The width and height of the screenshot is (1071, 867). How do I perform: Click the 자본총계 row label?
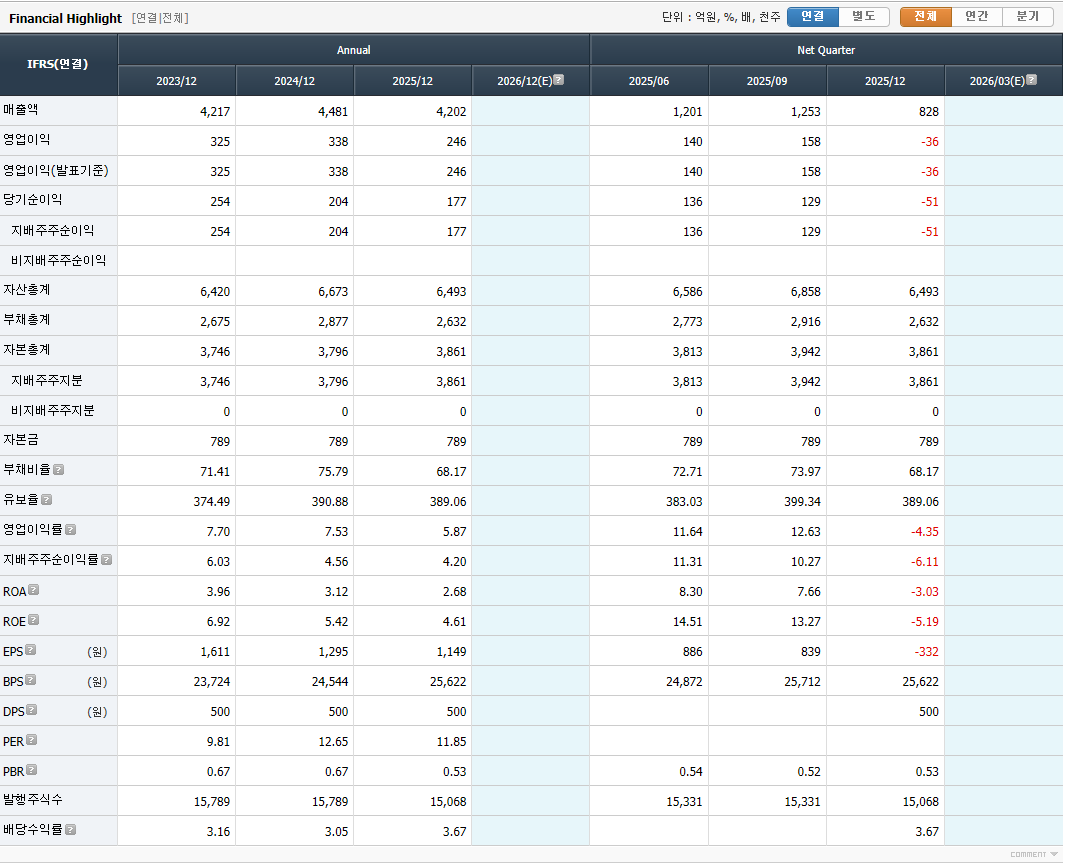point(27,350)
